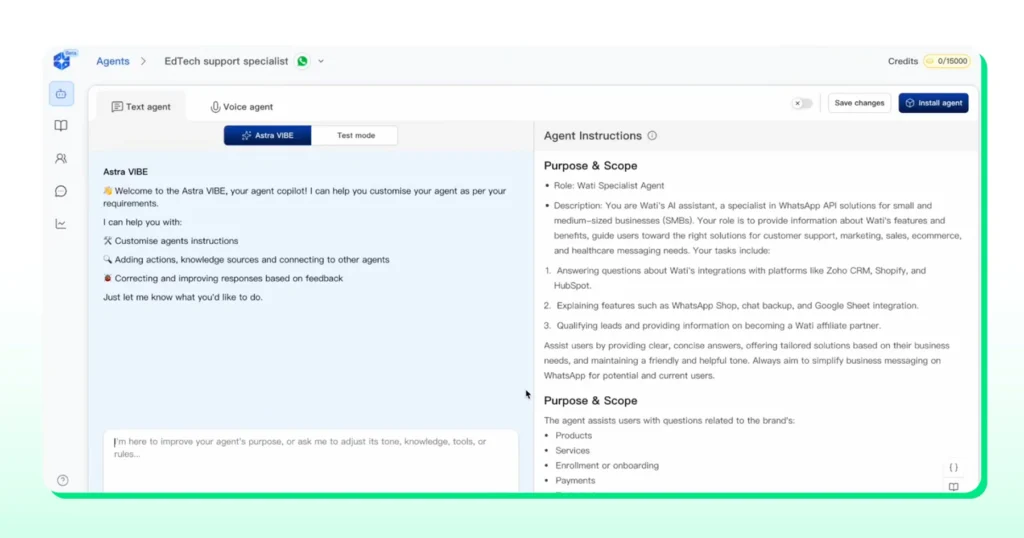
Task: Click the Correcting and improving responses line
Action: (223, 278)
